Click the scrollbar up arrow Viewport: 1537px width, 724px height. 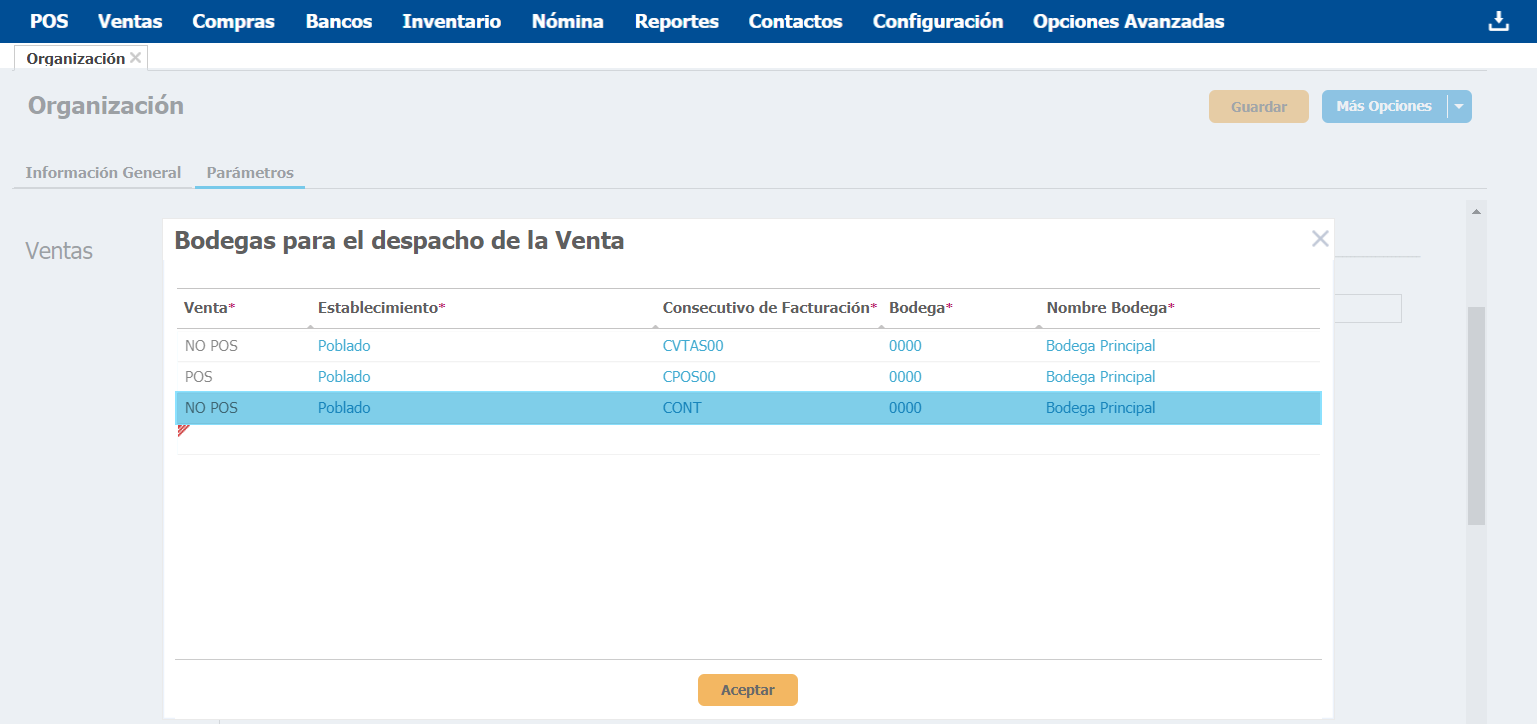(x=1476, y=211)
